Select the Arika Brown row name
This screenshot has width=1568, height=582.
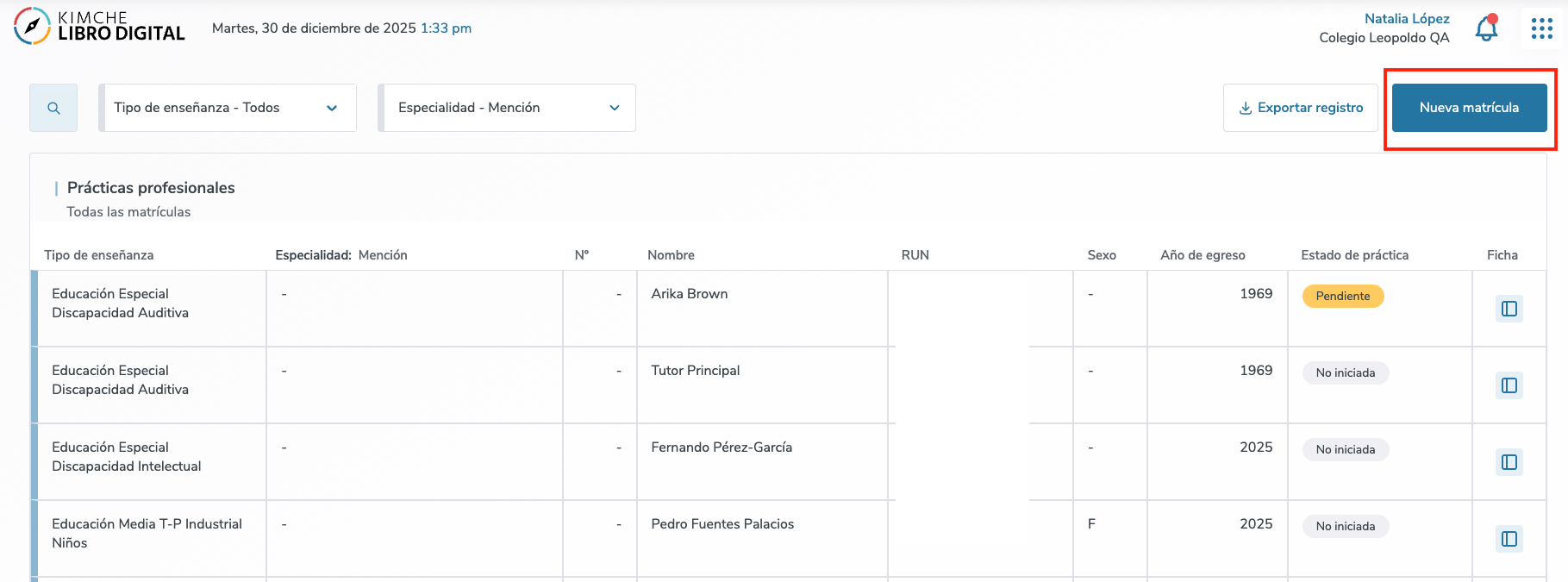689,294
